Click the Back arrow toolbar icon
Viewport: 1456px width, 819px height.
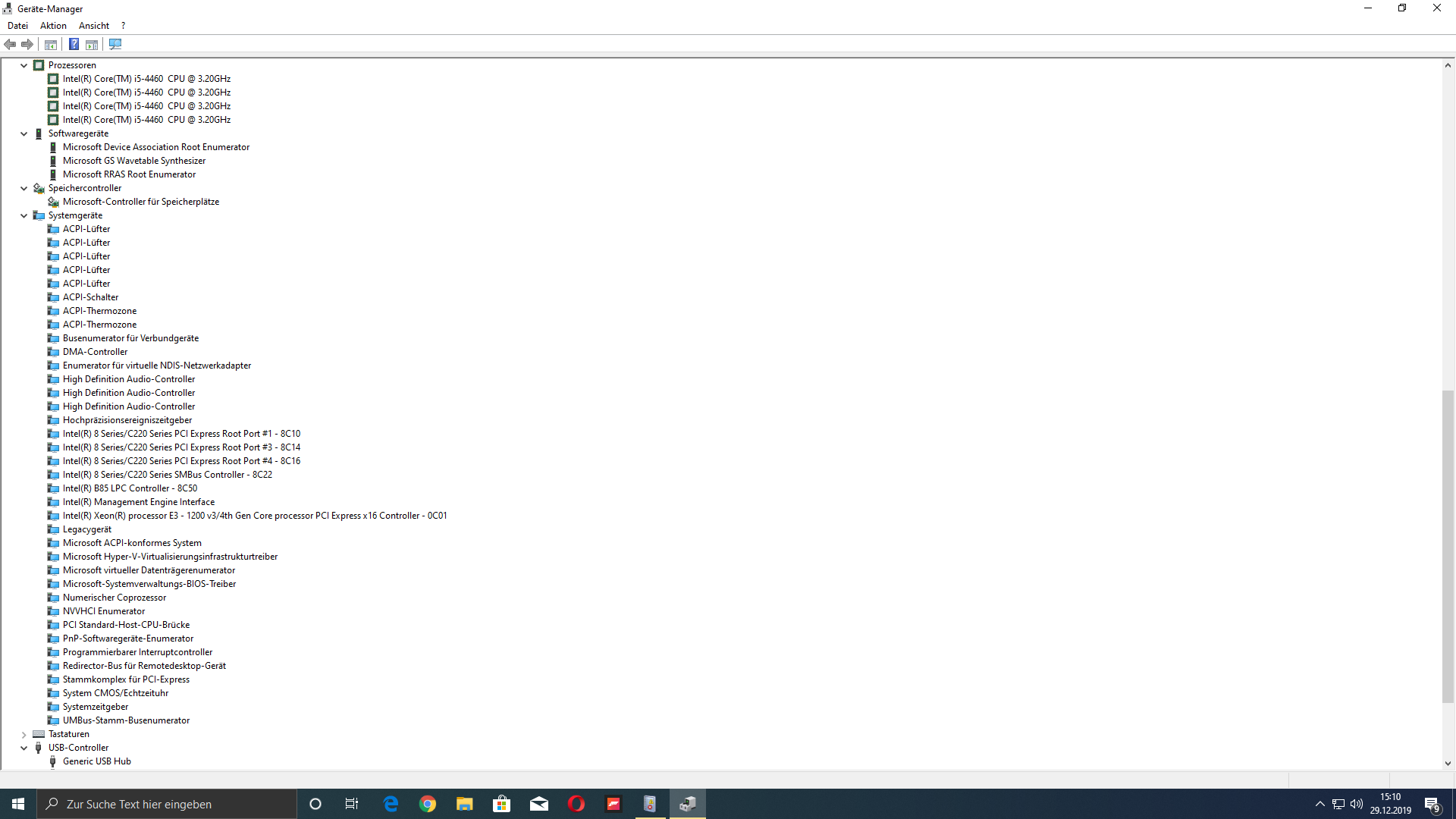[x=10, y=45]
